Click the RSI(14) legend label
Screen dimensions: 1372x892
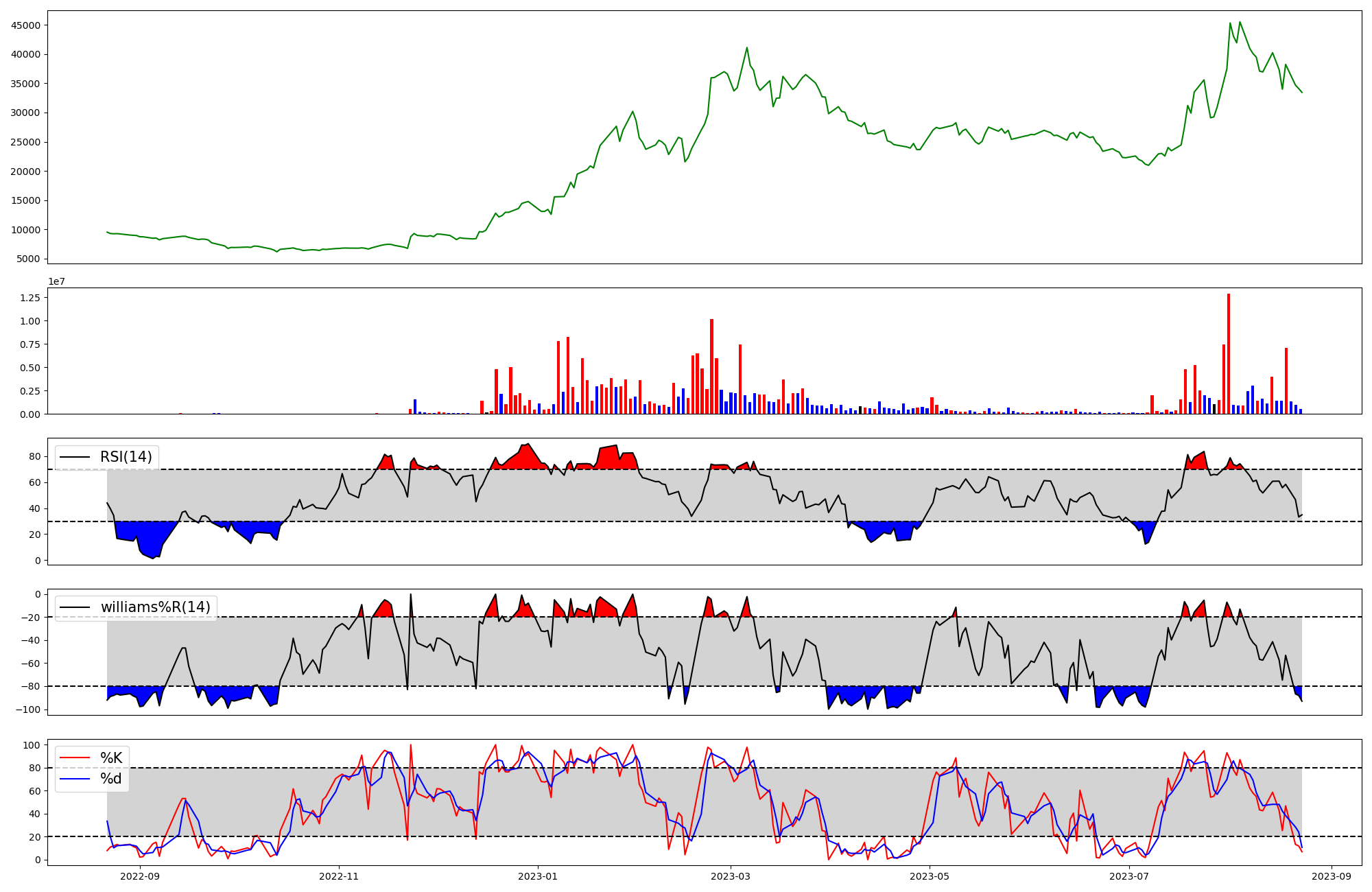pyautogui.click(x=126, y=457)
